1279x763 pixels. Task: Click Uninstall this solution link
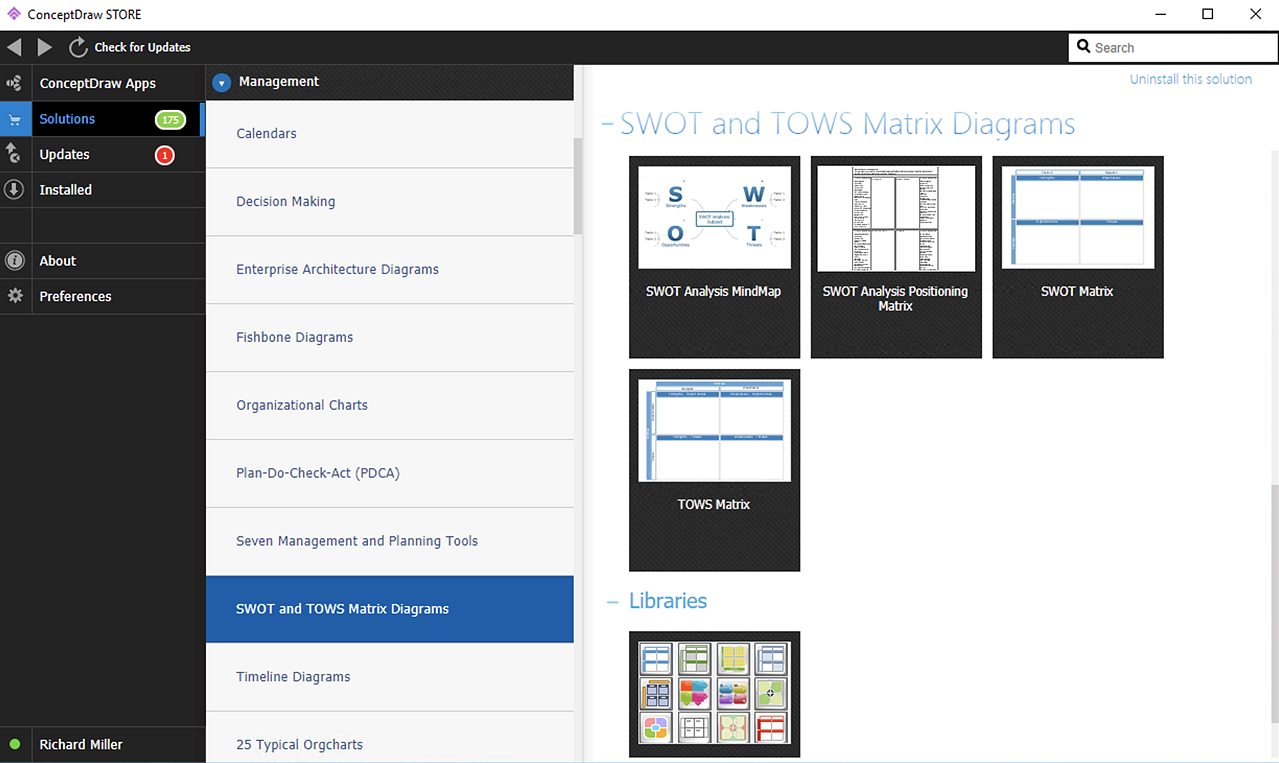(1190, 79)
